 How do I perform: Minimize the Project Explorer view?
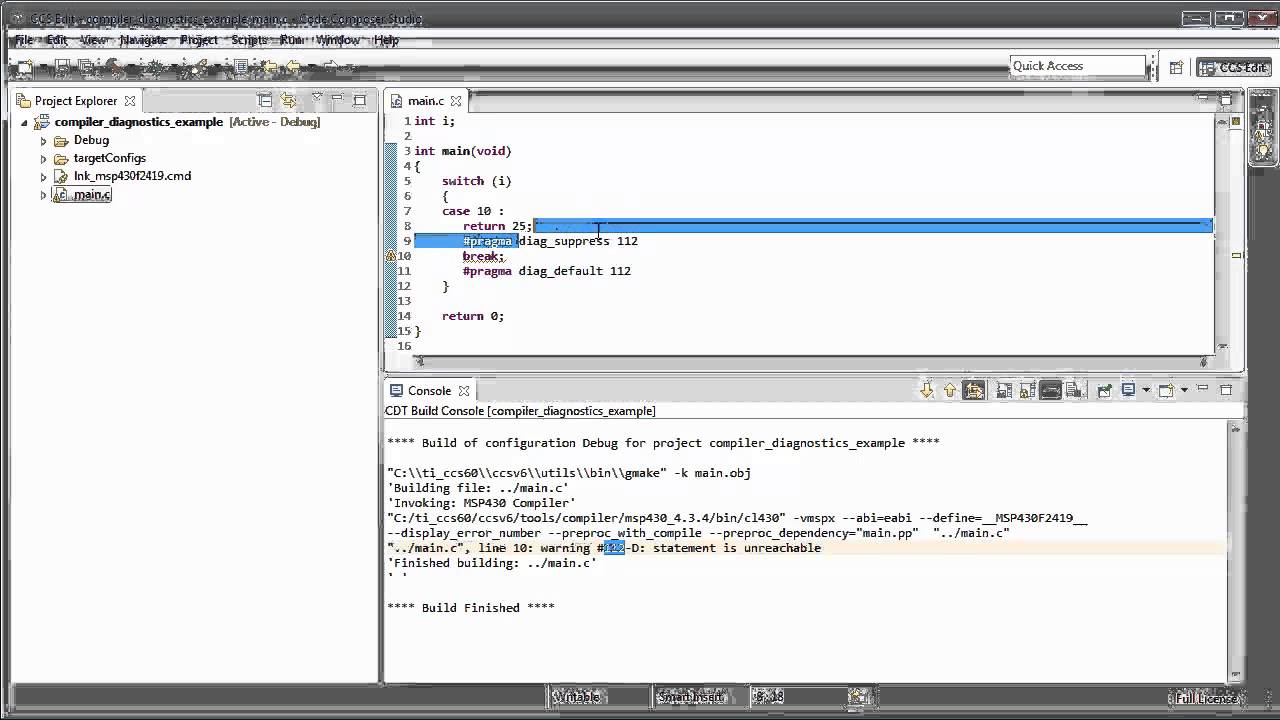(x=337, y=99)
